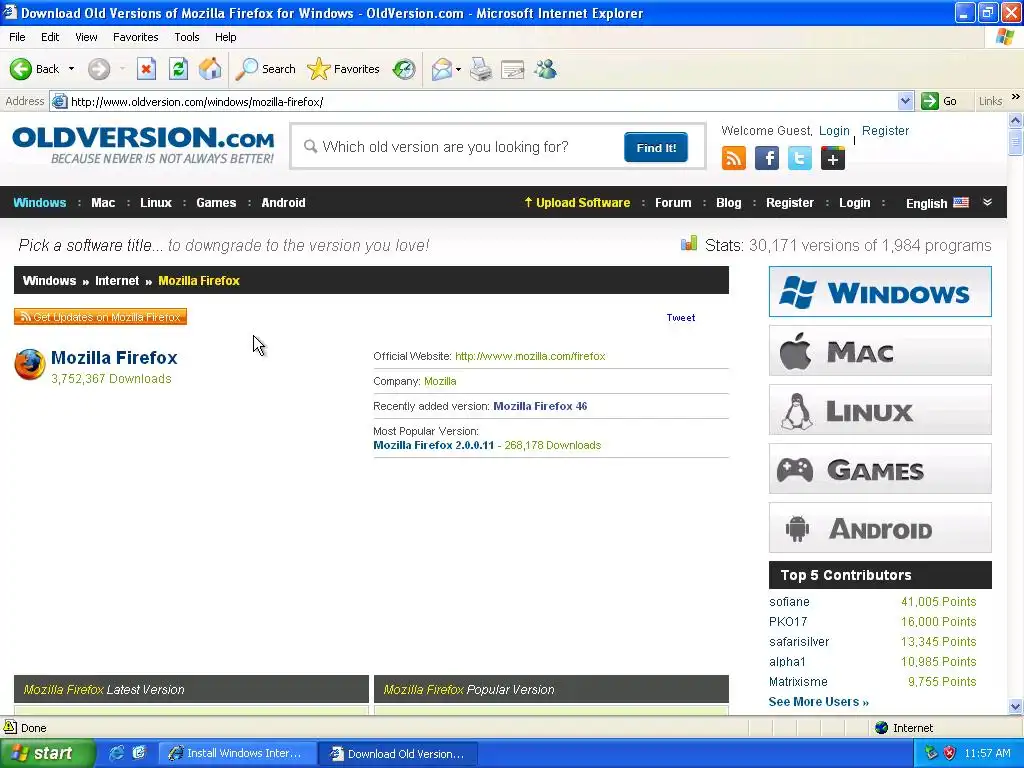Open the Help menu
This screenshot has width=1024, height=768.
225,37
